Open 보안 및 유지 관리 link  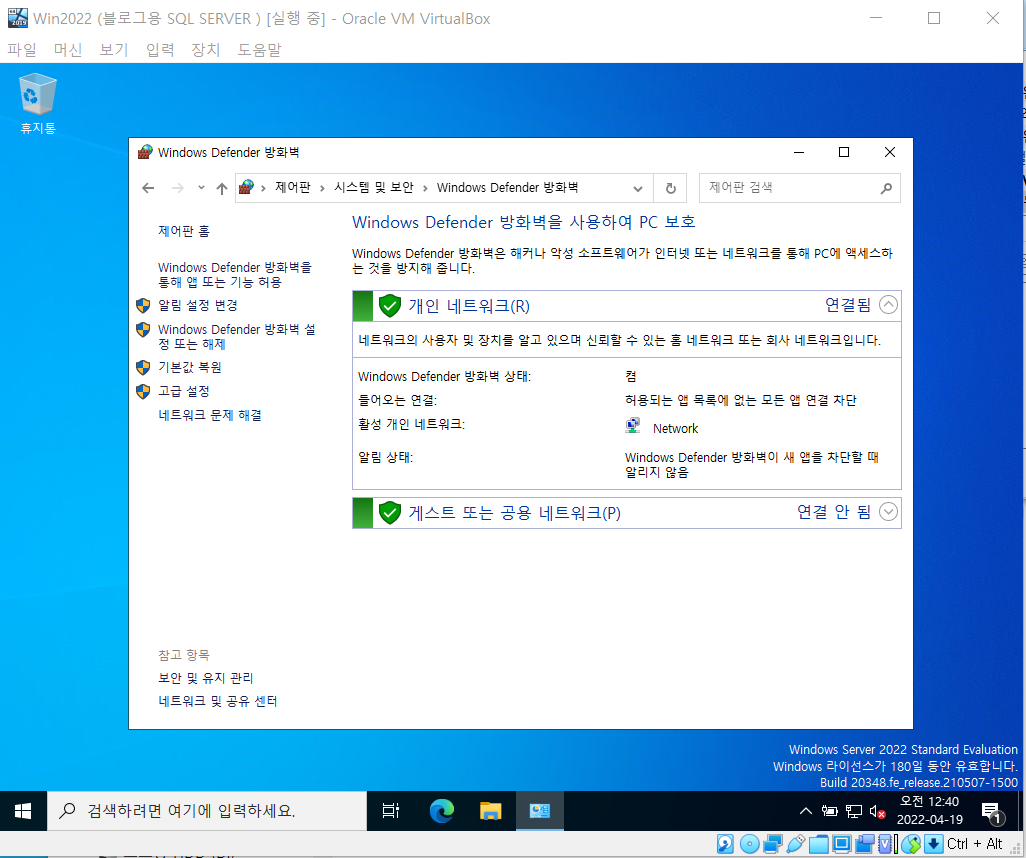205,678
